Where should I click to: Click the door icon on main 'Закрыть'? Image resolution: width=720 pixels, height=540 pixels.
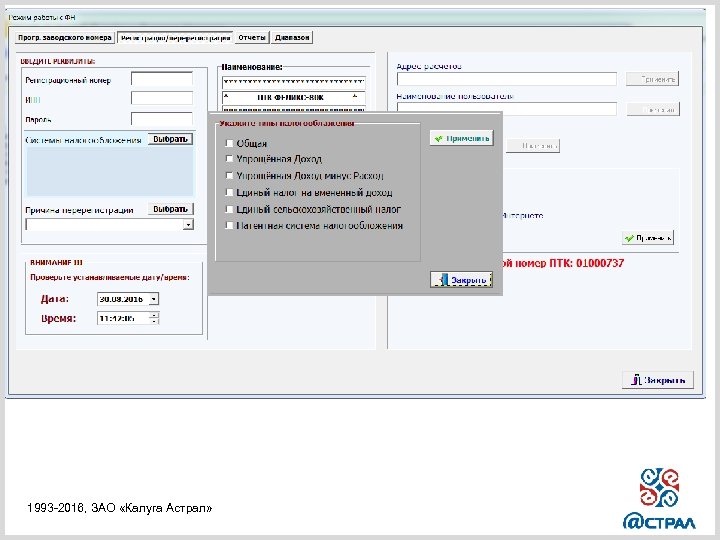coord(636,380)
